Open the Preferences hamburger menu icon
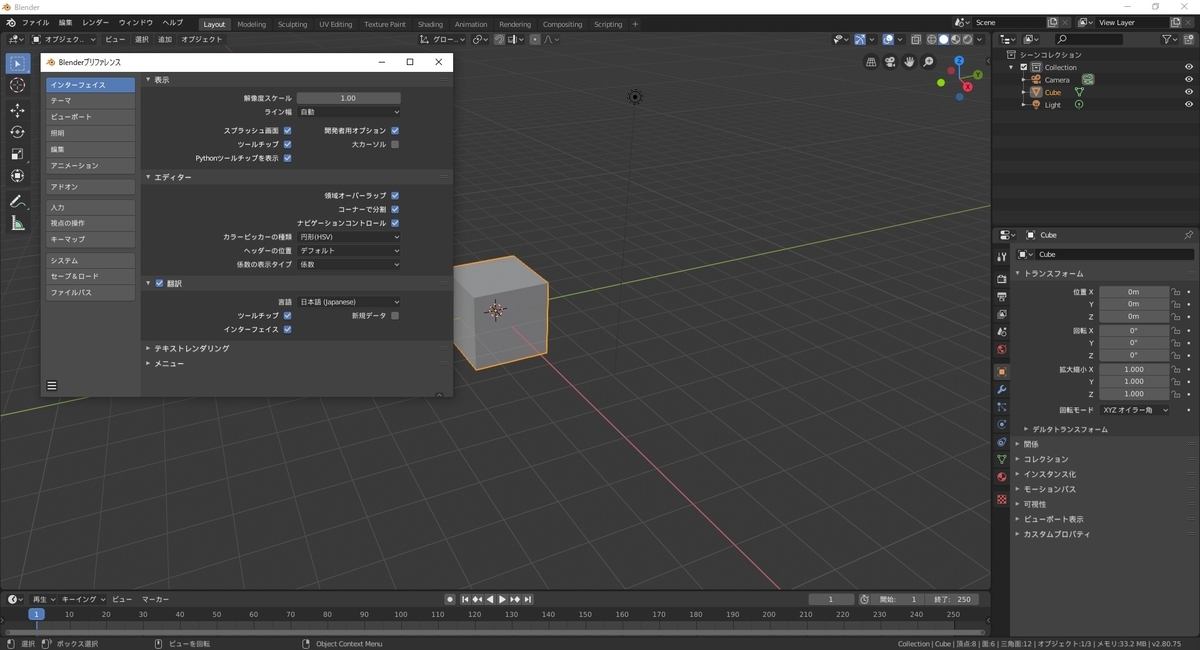This screenshot has width=1200, height=650. 52,385
